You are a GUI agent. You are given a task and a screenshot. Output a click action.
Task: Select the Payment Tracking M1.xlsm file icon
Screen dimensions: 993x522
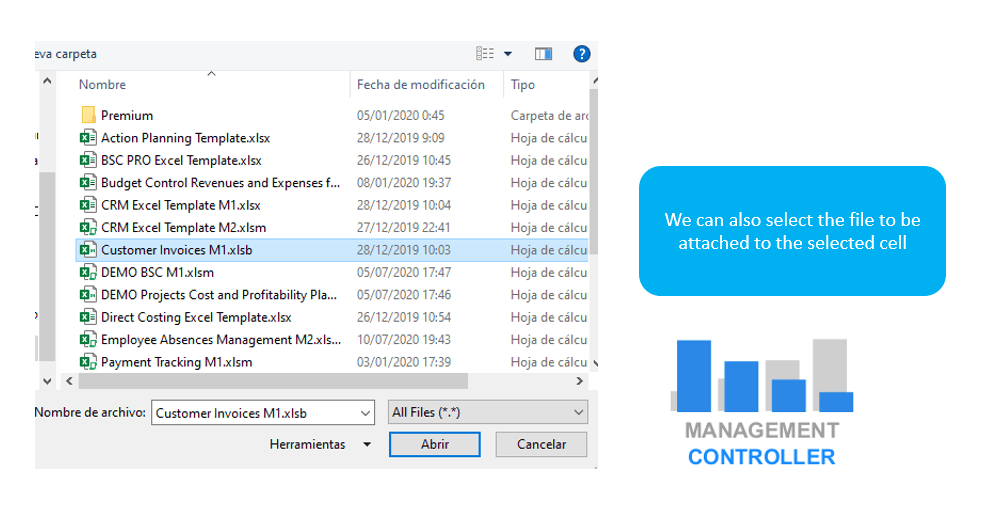[88, 362]
